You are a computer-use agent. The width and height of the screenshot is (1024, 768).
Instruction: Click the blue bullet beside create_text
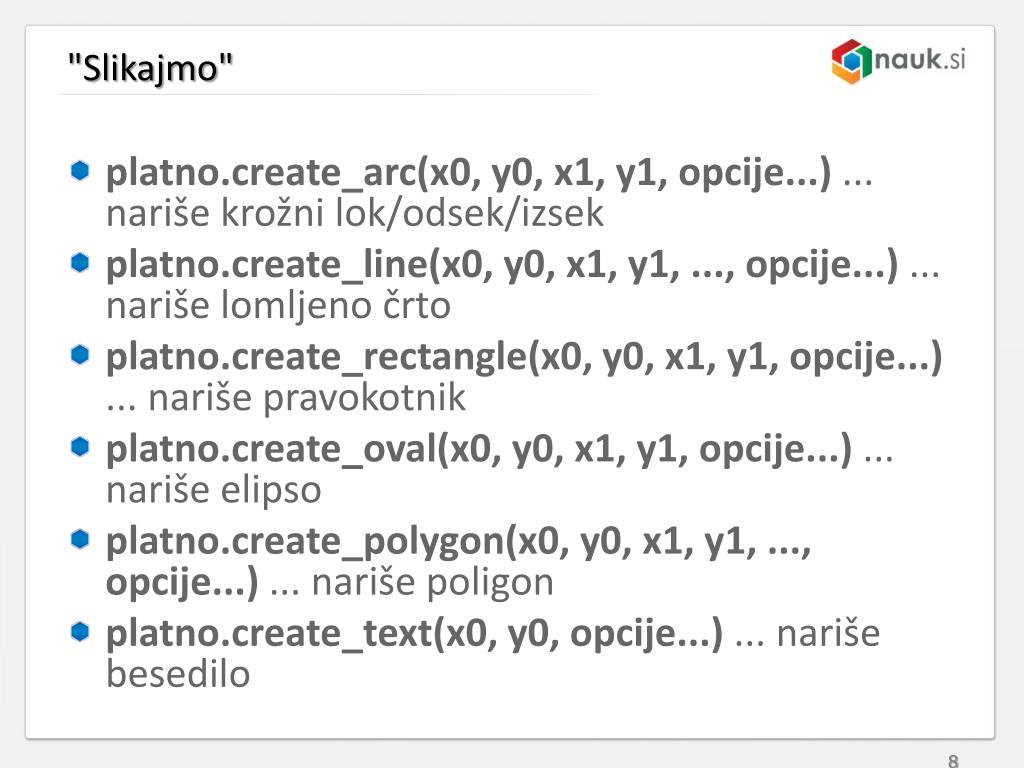pos(80,632)
